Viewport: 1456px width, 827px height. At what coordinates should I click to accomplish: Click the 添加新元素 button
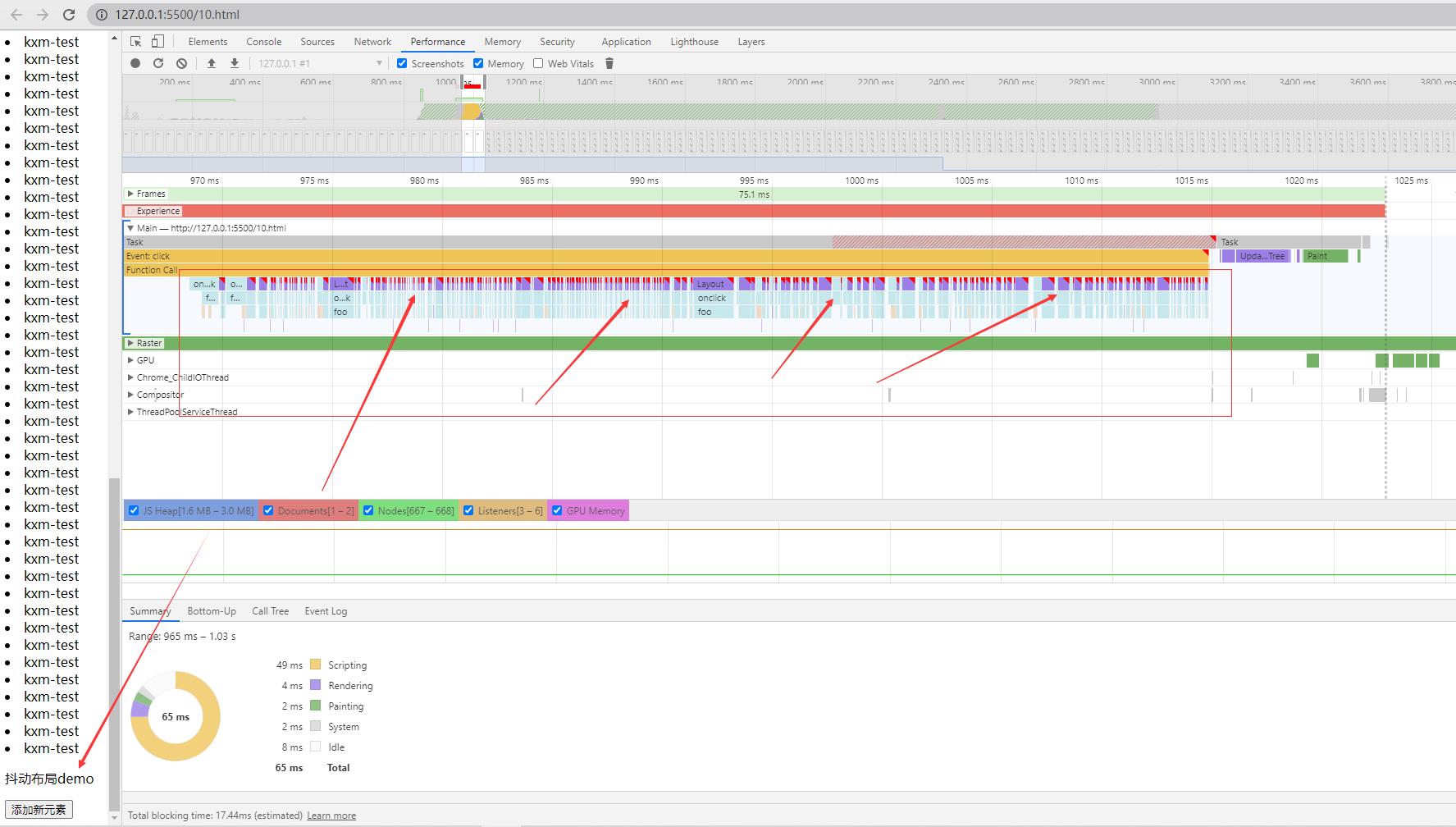pyautogui.click(x=39, y=810)
